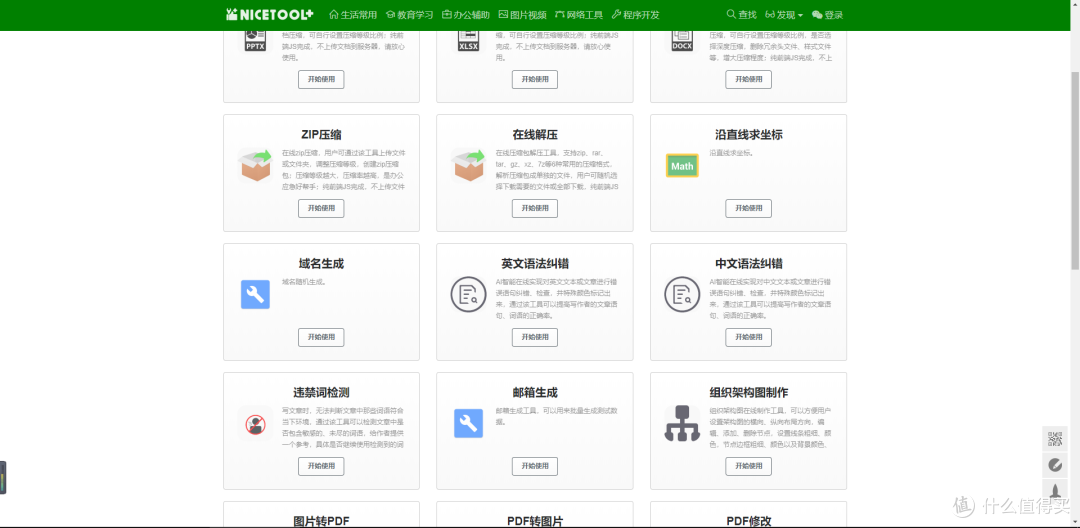
Task: Click 开始使用 under 沿直线求坐标
Action: [748, 208]
